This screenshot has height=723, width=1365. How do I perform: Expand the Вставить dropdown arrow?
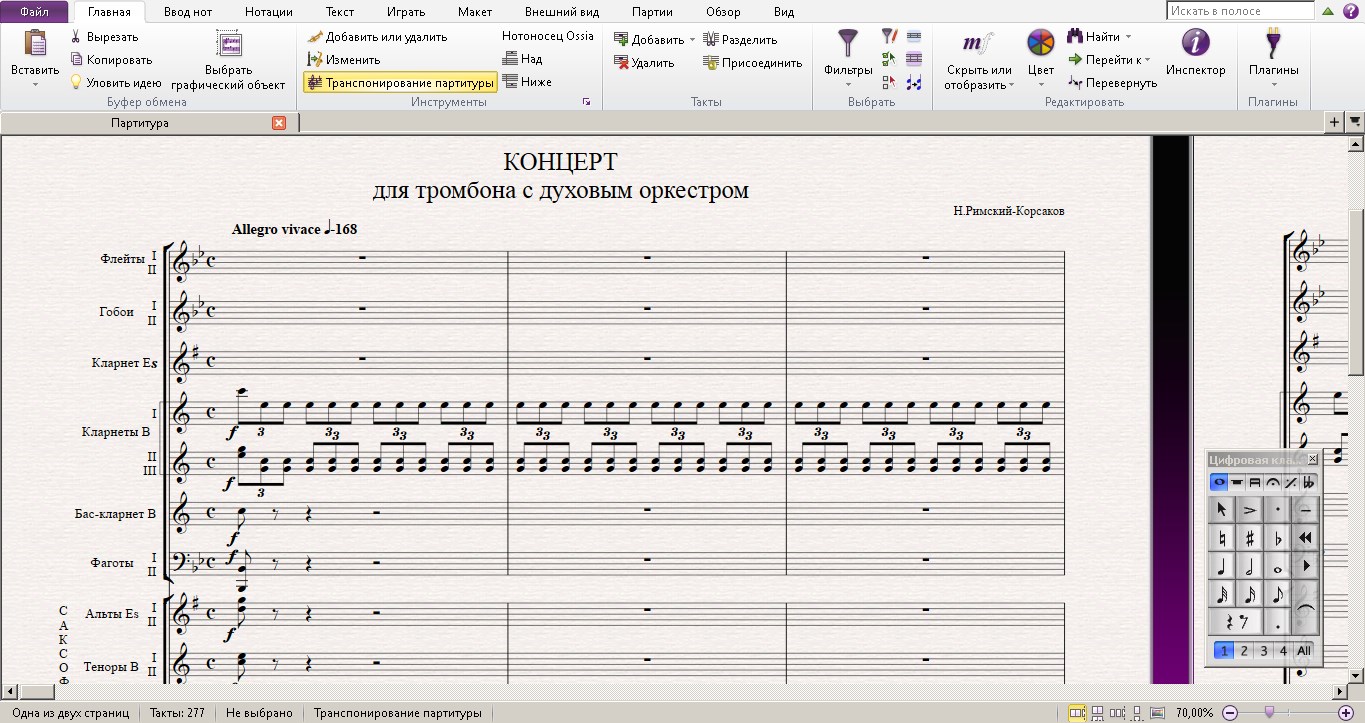point(35,84)
